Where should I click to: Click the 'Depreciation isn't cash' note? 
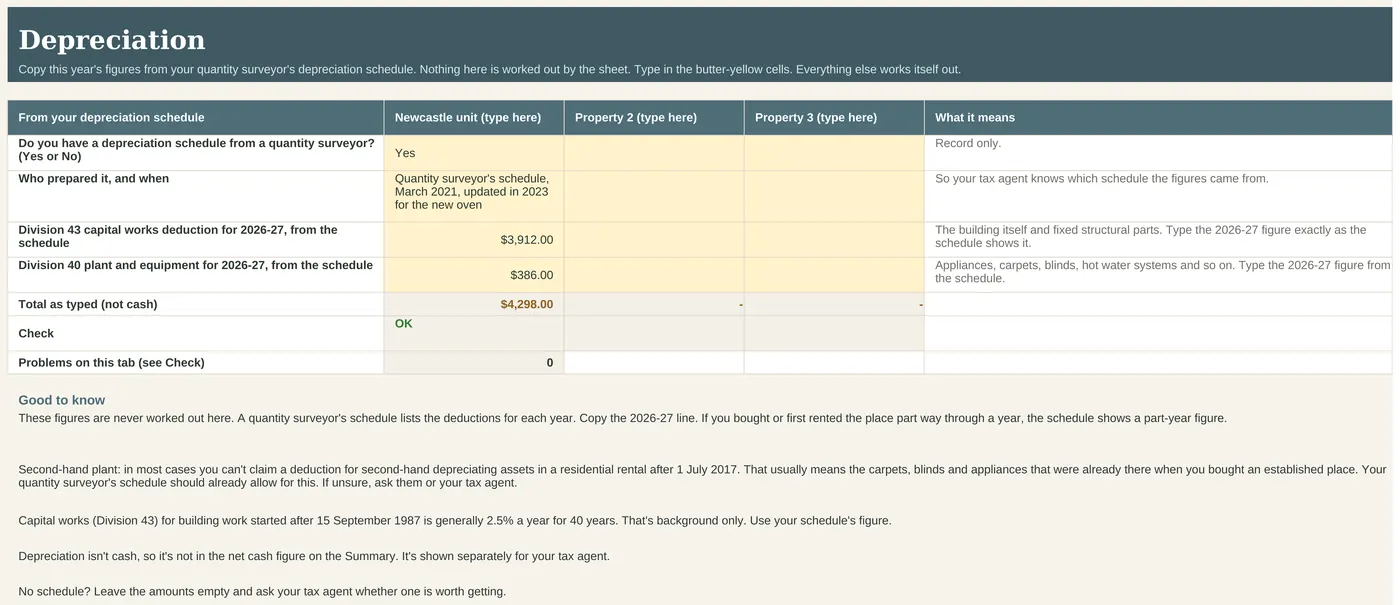click(x=314, y=556)
